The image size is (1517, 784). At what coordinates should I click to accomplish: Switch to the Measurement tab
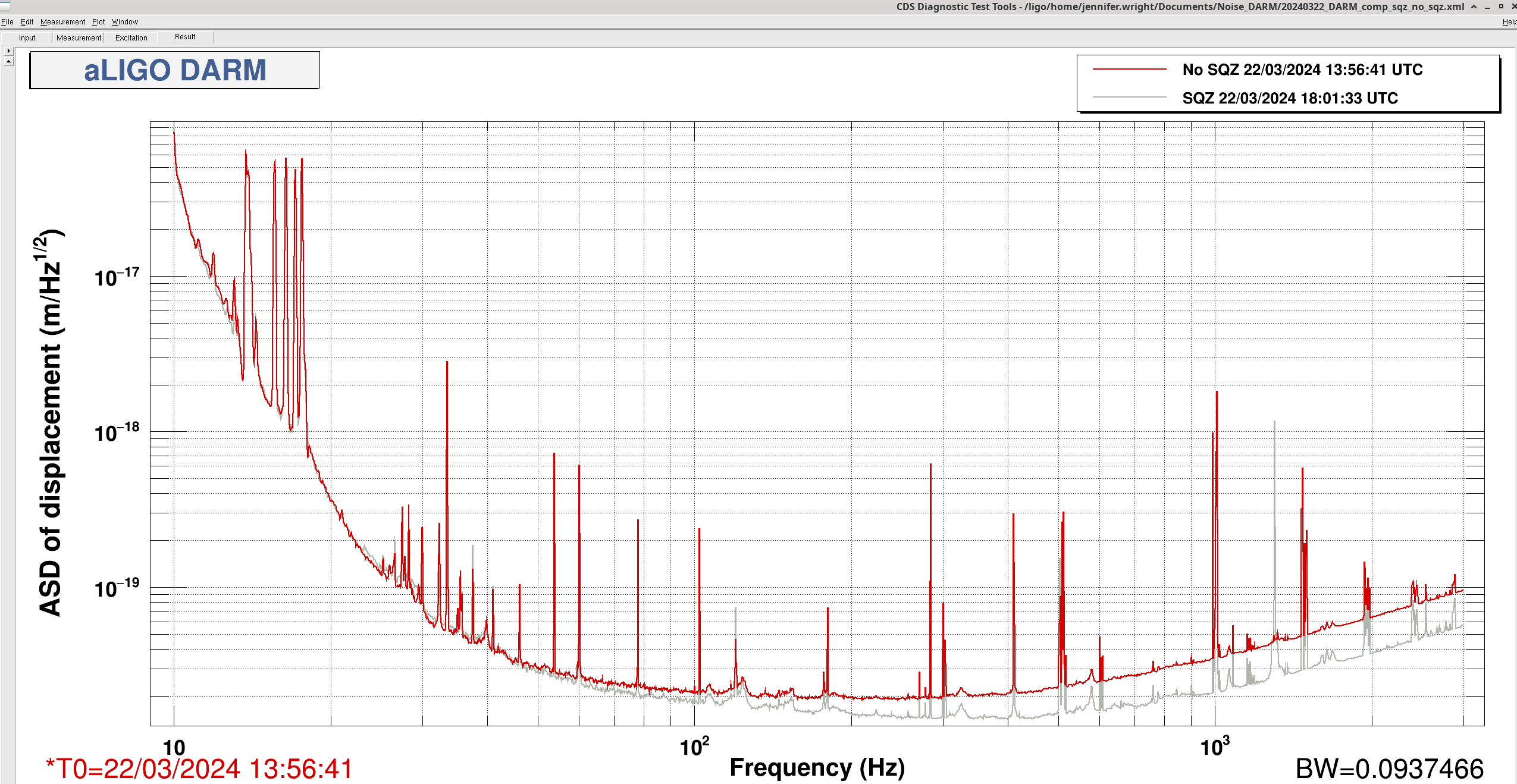[79, 37]
